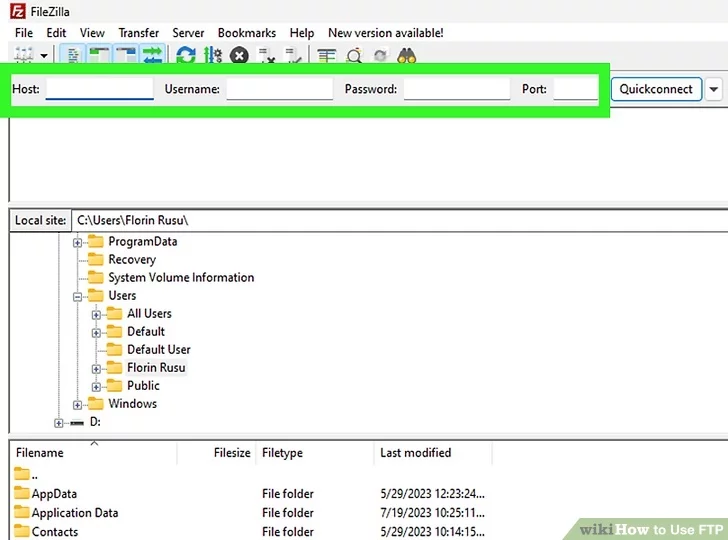Toggle remote directory tree display
Image resolution: width=728 pixels, height=540 pixels.
click(126, 55)
